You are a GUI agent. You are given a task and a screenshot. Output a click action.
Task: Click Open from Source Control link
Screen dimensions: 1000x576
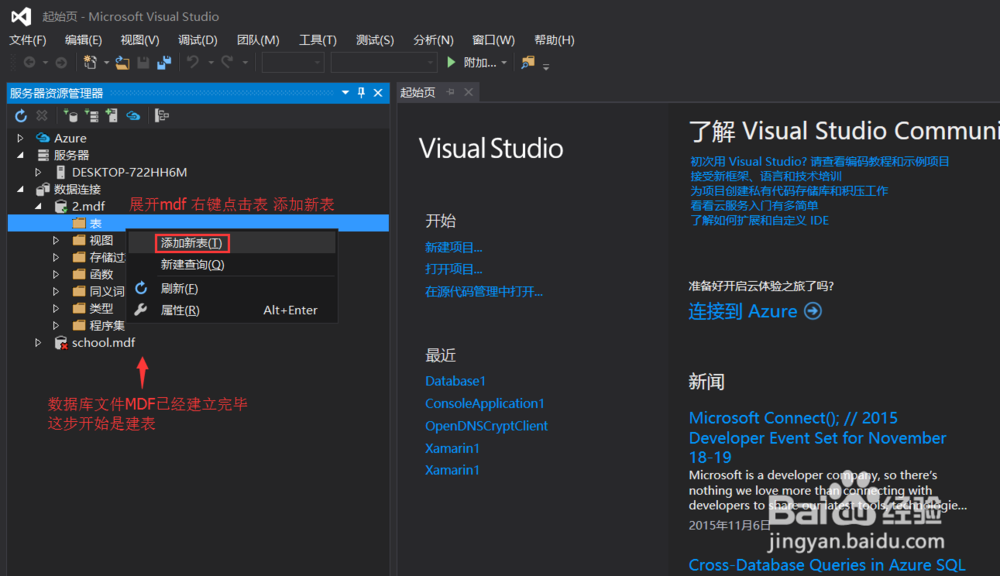coord(483,292)
